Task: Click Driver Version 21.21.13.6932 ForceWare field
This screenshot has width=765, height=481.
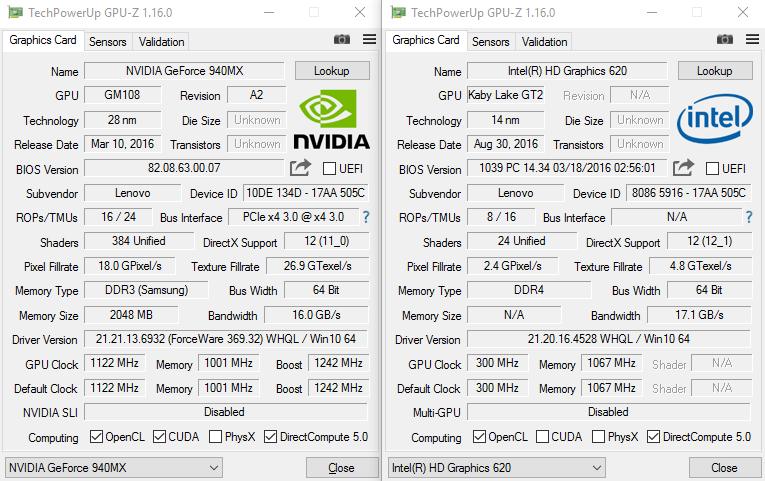Action: tap(226, 339)
